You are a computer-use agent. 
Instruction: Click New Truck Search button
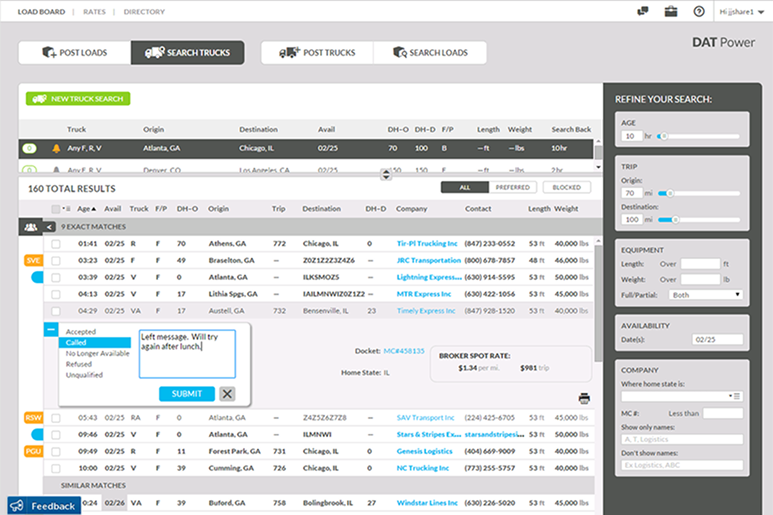click(x=78, y=99)
